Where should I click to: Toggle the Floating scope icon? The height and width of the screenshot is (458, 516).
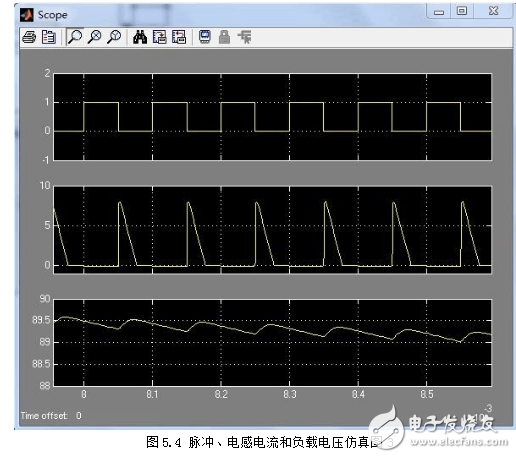(205, 37)
